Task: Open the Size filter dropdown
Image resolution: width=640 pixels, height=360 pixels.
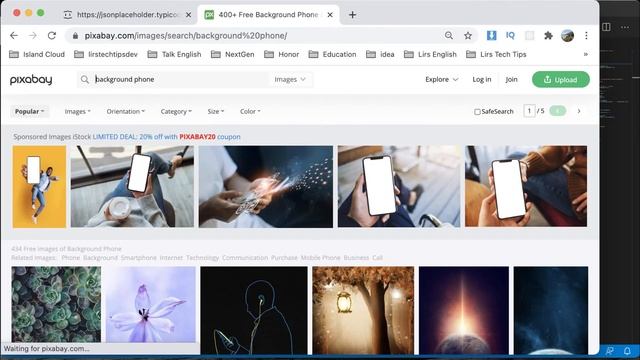Action: click(x=216, y=111)
